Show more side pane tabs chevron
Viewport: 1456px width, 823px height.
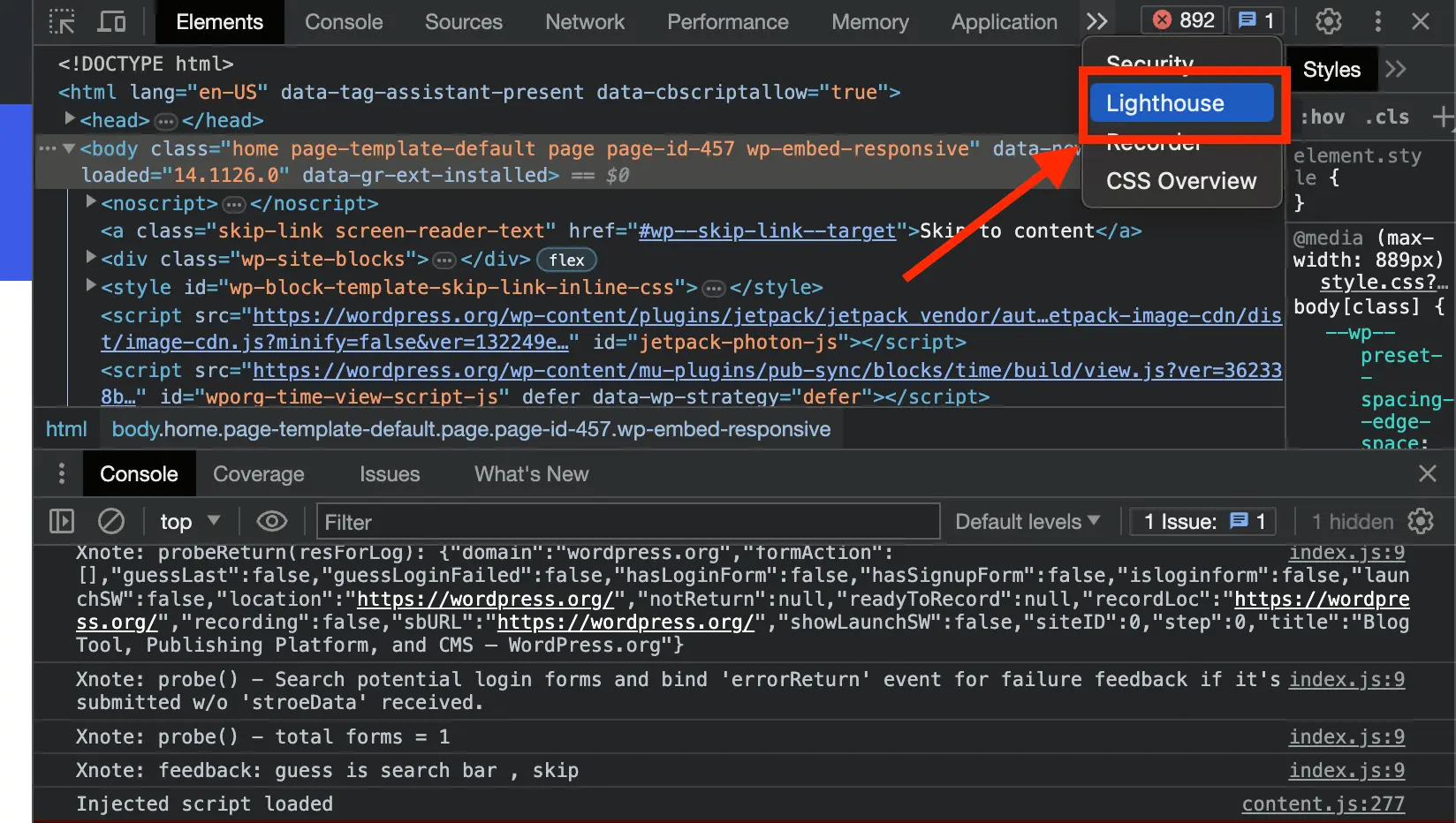(1397, 70)
